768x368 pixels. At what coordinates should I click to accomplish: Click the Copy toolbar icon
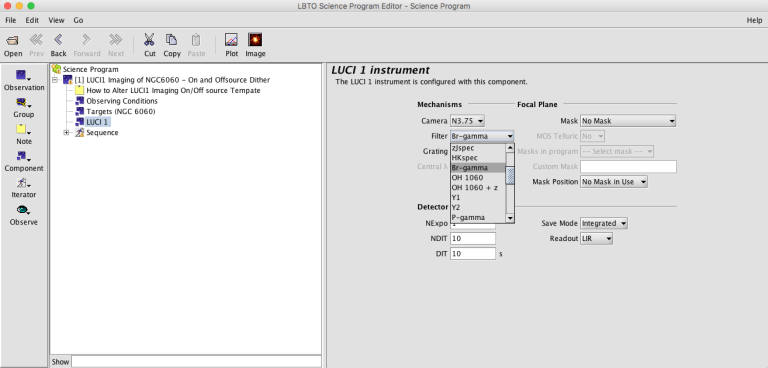171,40
